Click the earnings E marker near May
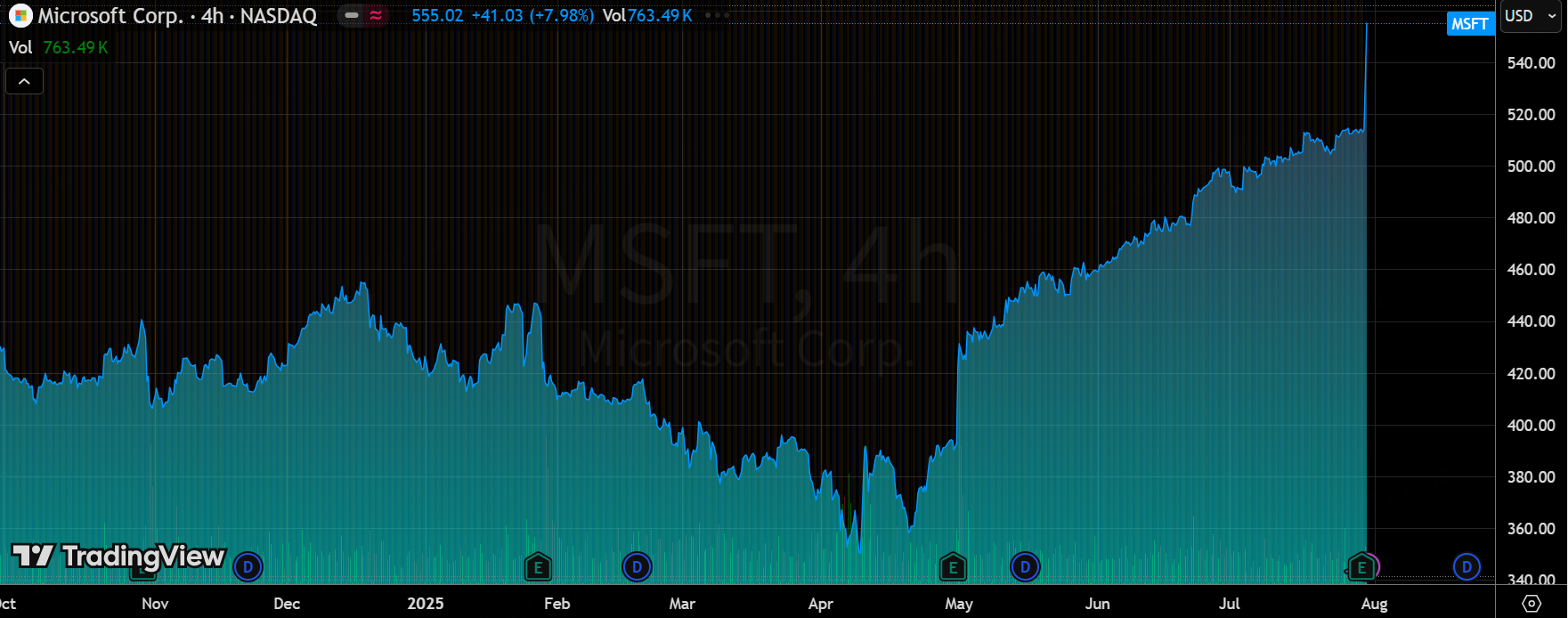Screen dimensions: 1568x618 pos(953,566)
